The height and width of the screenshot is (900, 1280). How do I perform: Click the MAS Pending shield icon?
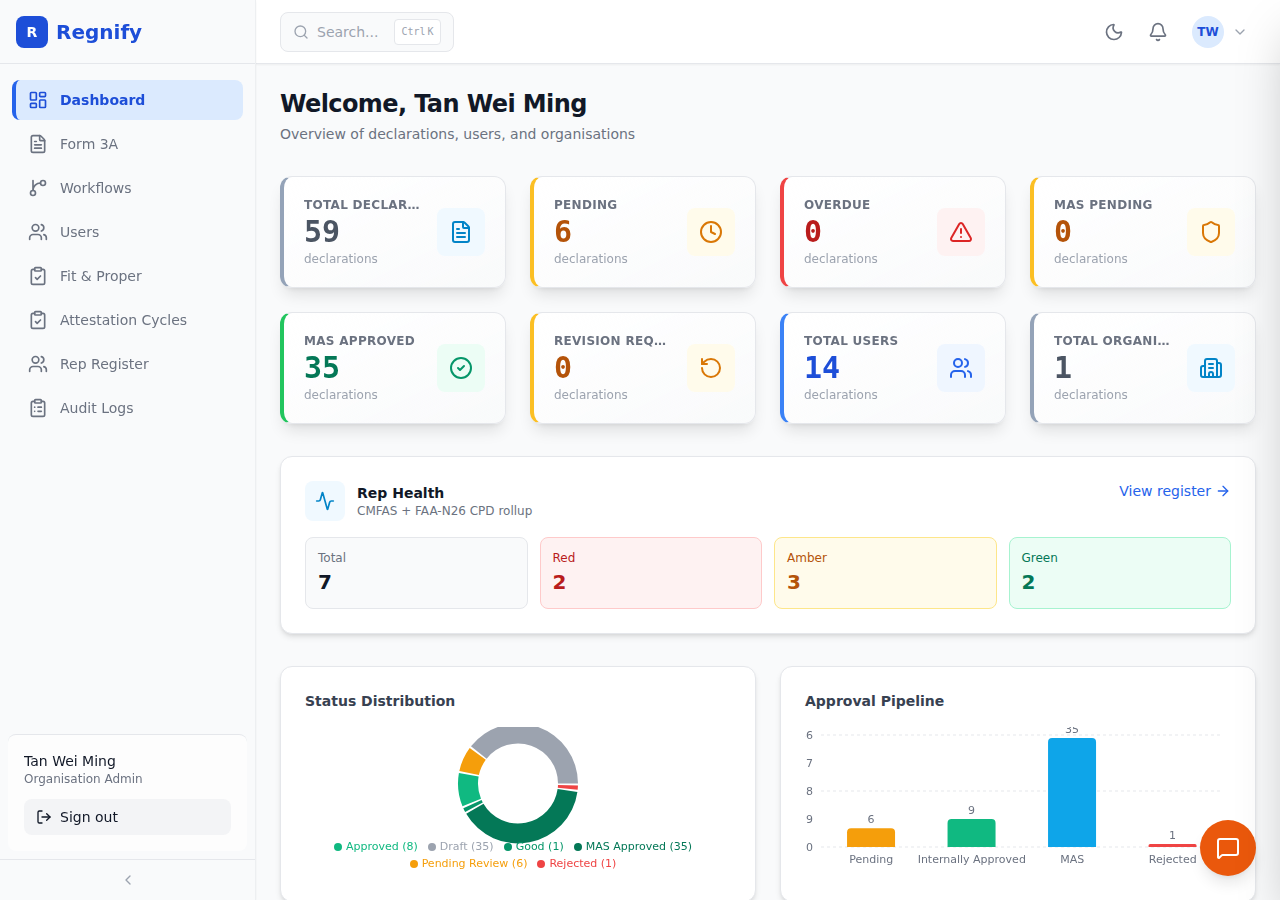click(1211, 232)
